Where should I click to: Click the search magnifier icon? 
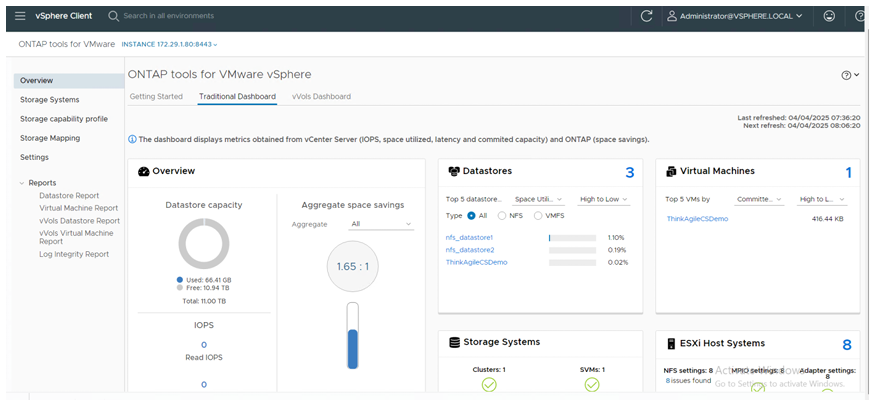click(113, 16)
